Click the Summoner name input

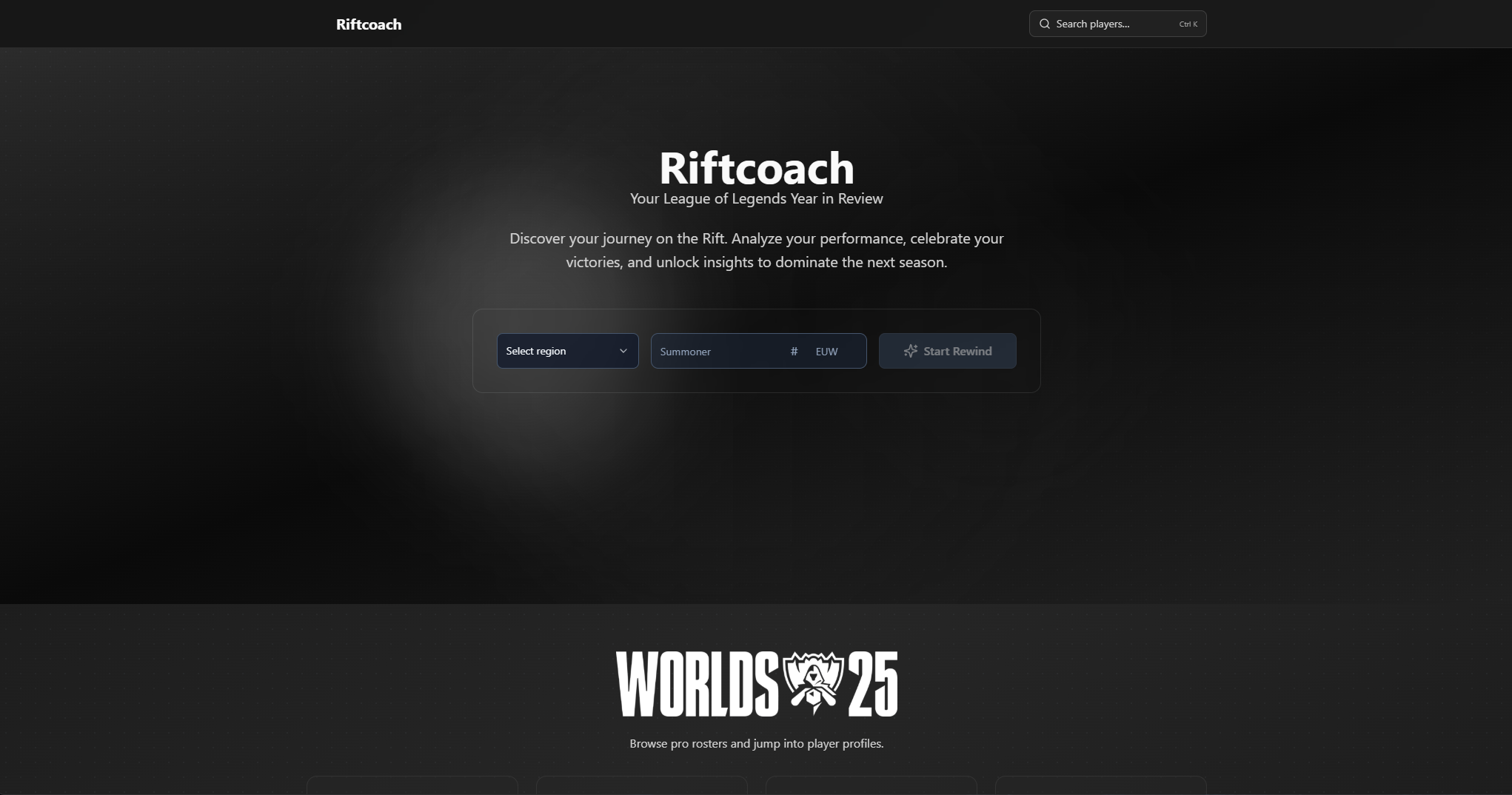(720, 352)
